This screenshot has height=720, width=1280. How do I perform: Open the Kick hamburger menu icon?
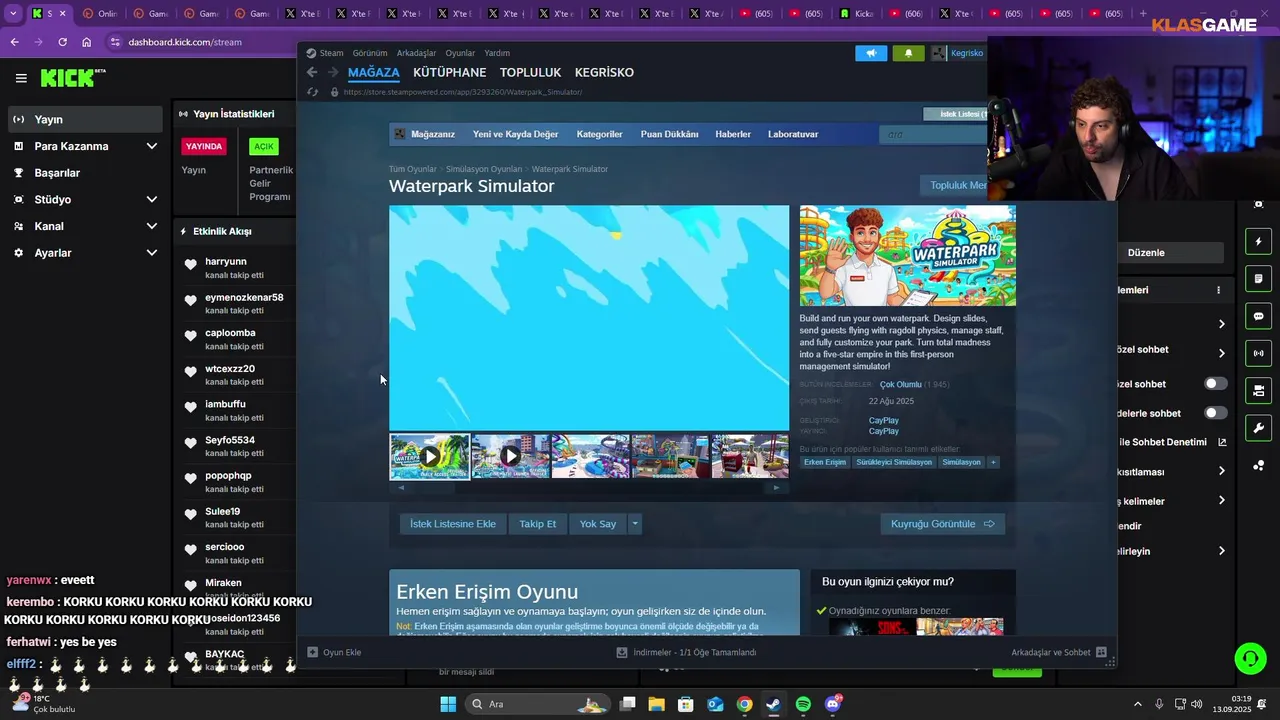pos(21,78)
